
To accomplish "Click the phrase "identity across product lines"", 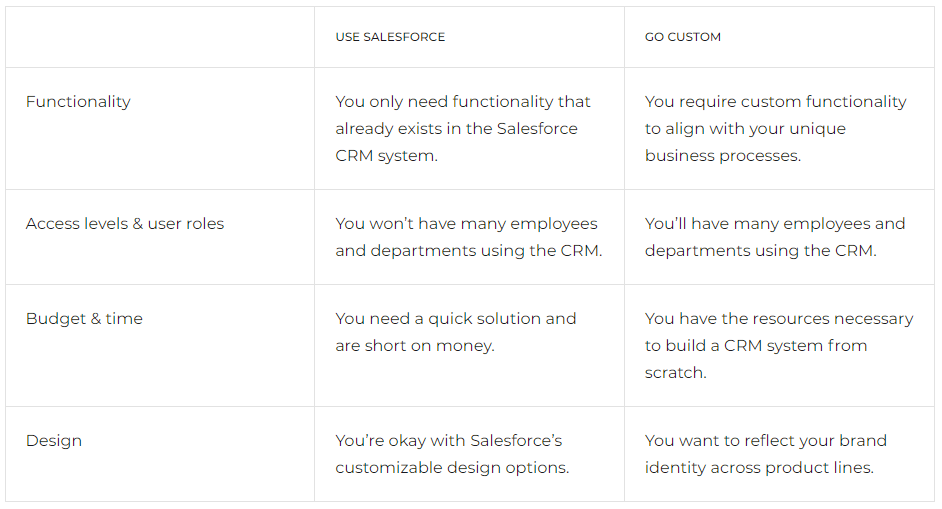I will pos(759,468).
